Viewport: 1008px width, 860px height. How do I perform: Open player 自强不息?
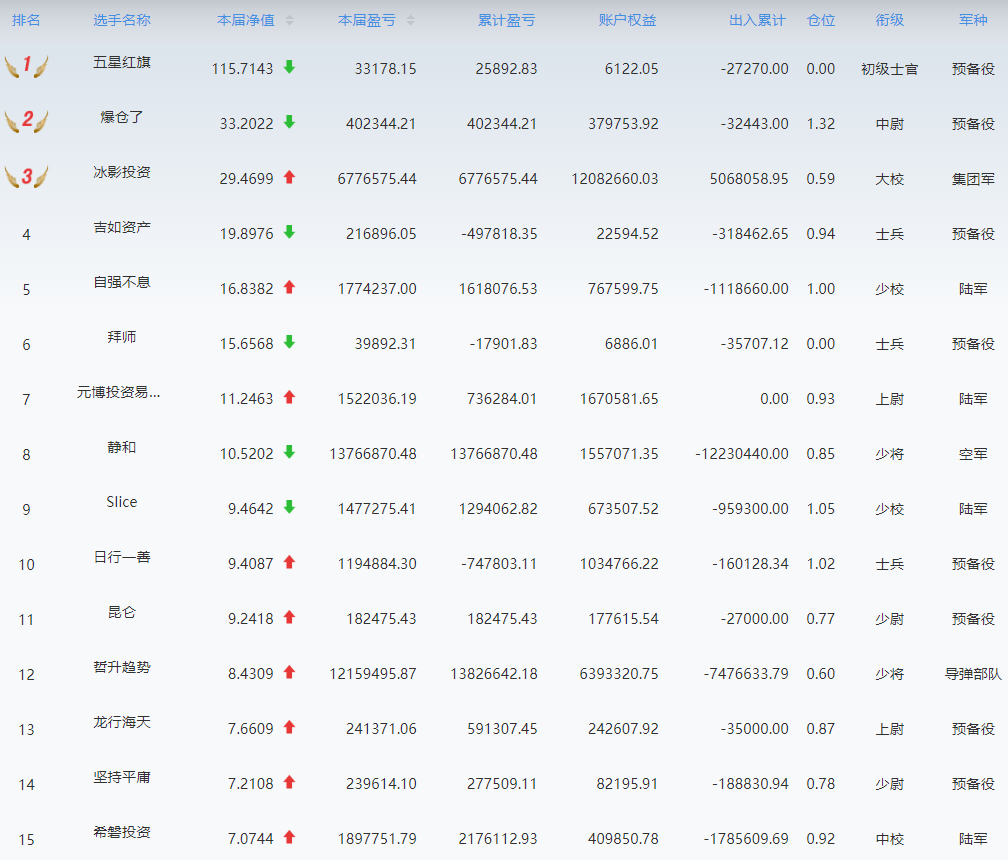pos(122,282)
